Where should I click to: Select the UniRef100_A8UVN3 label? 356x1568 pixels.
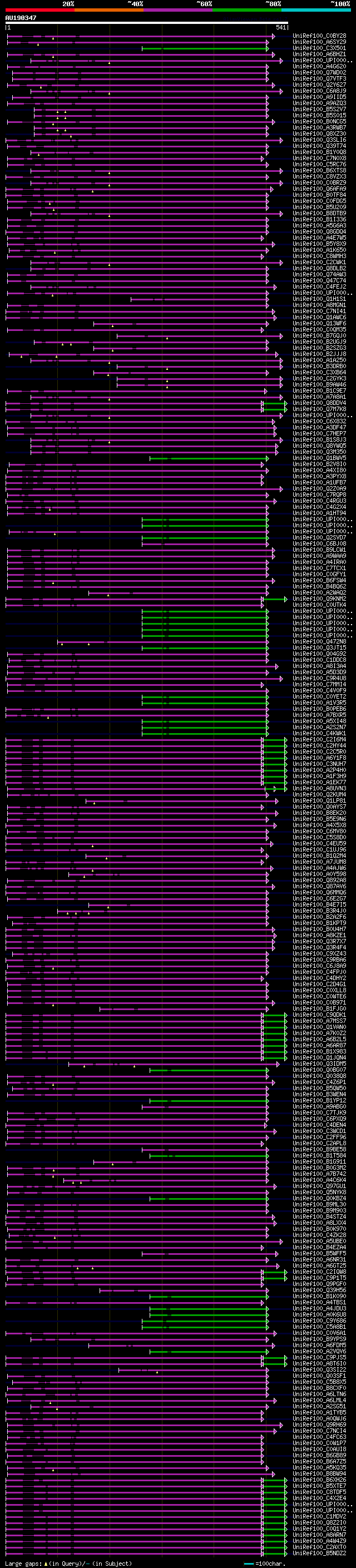319,788
